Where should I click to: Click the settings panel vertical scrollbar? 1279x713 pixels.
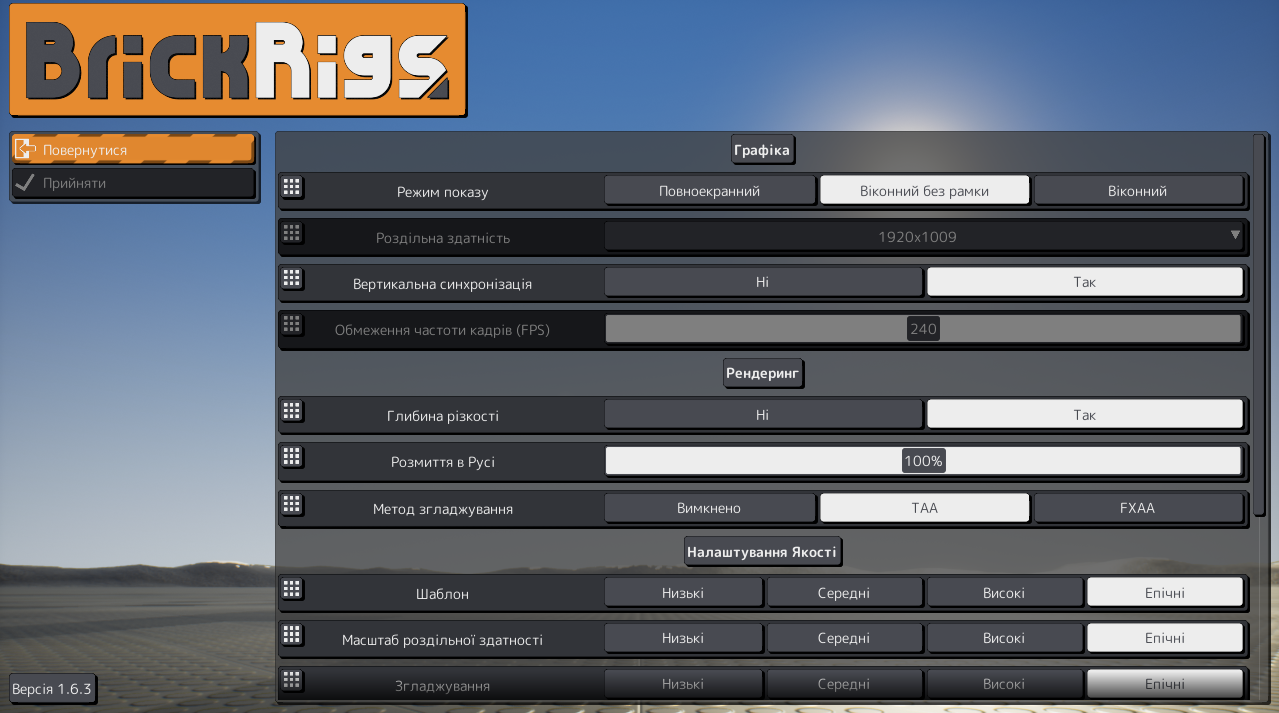[1260, 324]
